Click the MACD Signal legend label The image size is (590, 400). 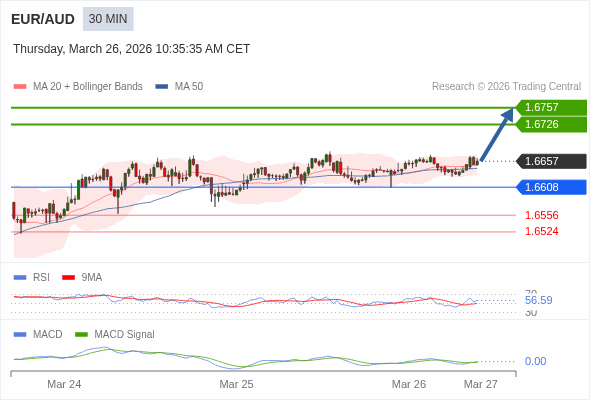125,334
